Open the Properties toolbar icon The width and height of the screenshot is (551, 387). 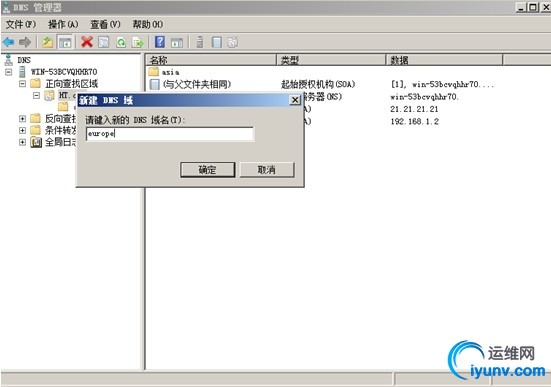pyautogui.click(x=104, y=42)
